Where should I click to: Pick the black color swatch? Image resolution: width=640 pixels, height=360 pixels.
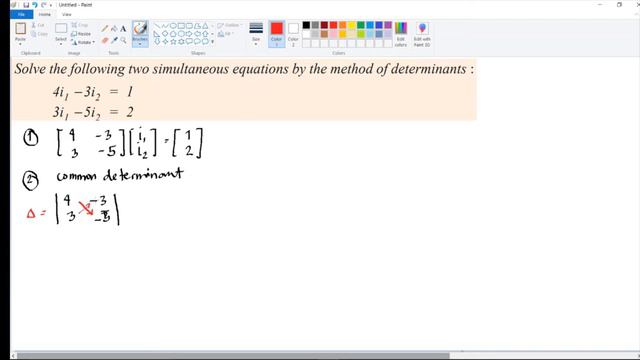pyautogui.click(x=306, y=25)
